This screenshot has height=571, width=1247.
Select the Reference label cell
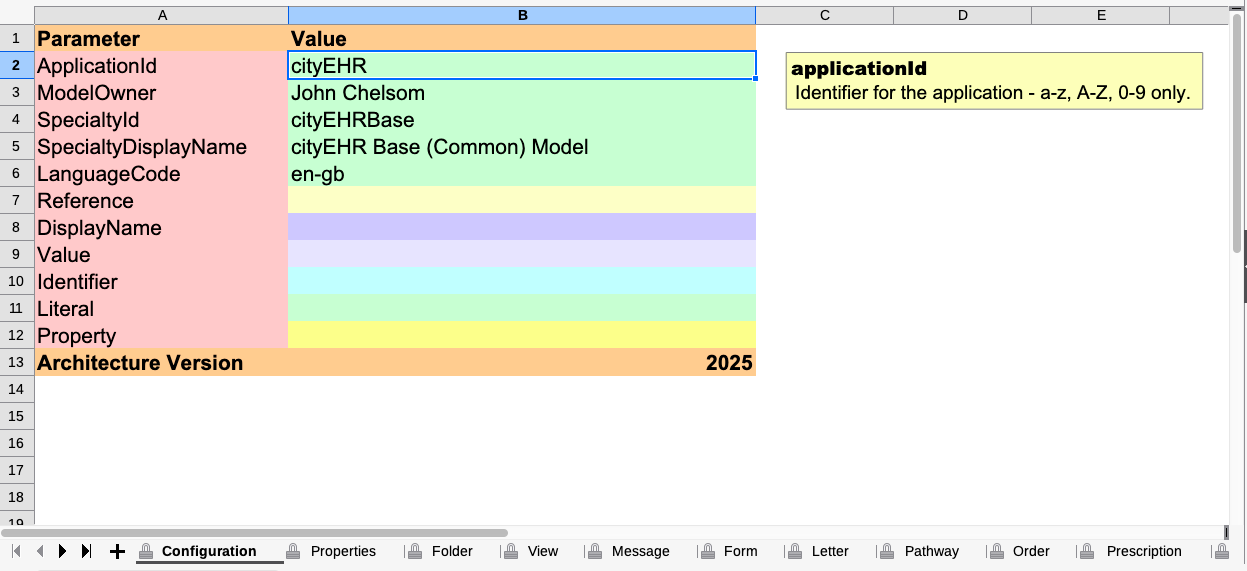[162, 201]
